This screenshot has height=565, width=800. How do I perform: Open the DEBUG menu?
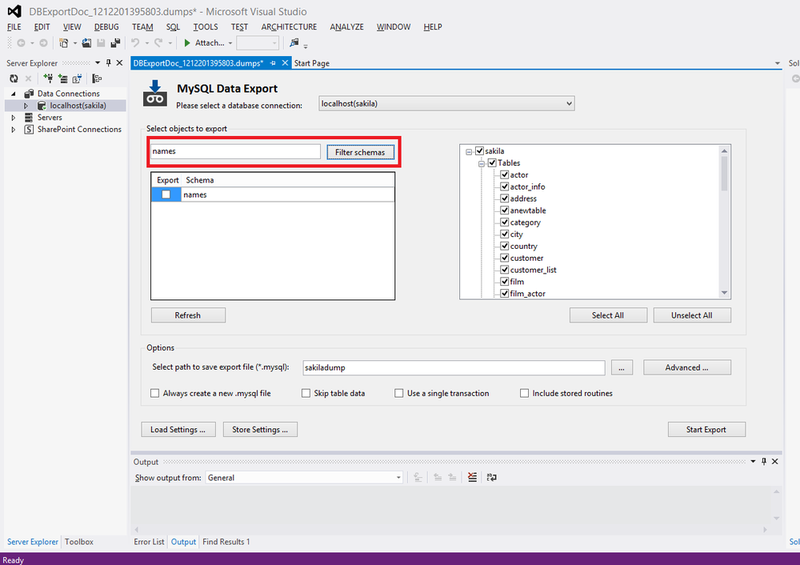click(106, 27)
